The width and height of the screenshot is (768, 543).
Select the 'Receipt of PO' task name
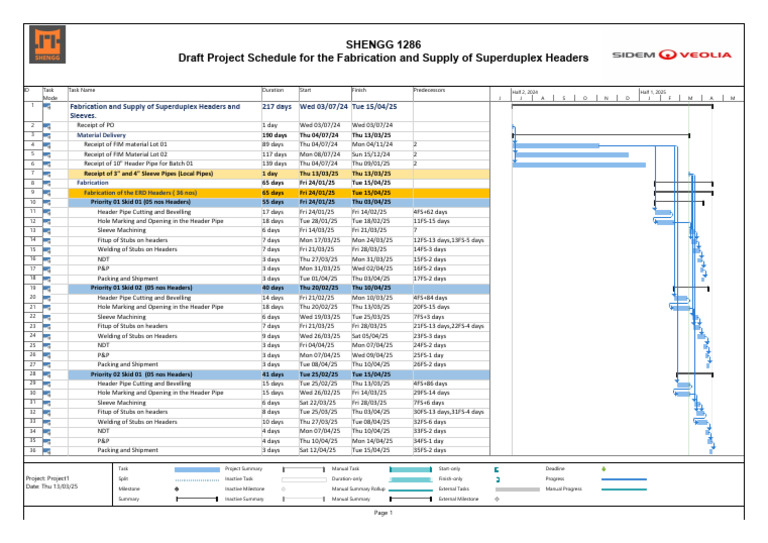coord(95,125)
